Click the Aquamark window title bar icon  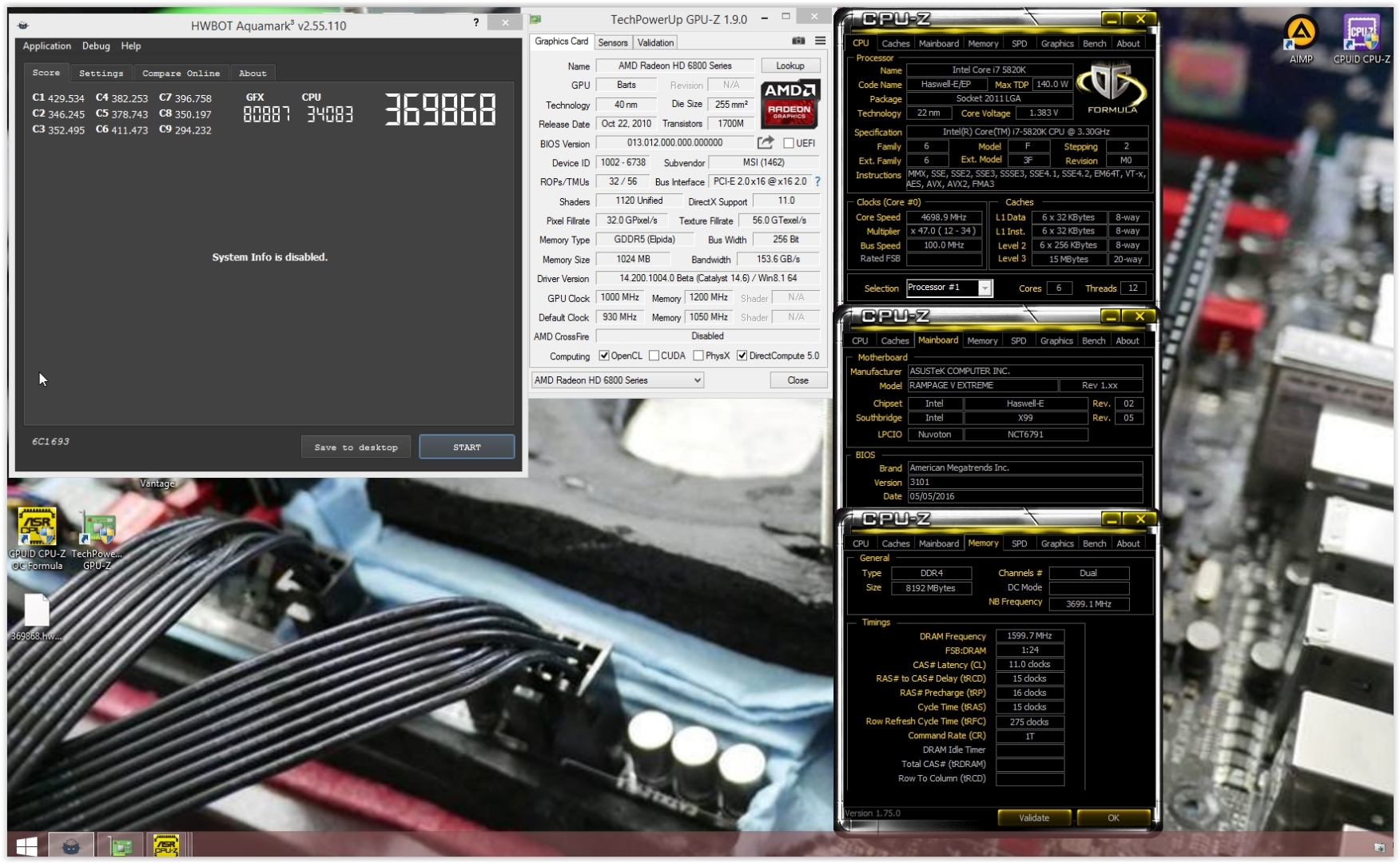(x=23, y=25)
